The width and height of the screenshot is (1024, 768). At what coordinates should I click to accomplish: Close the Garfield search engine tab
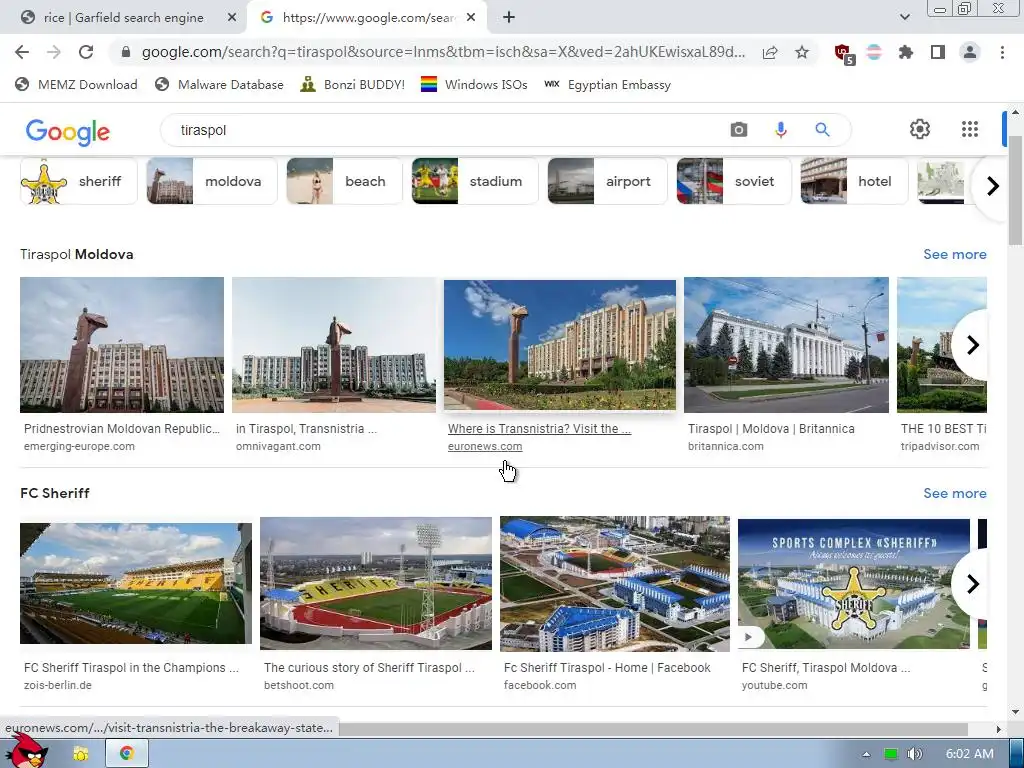(231, 18)
